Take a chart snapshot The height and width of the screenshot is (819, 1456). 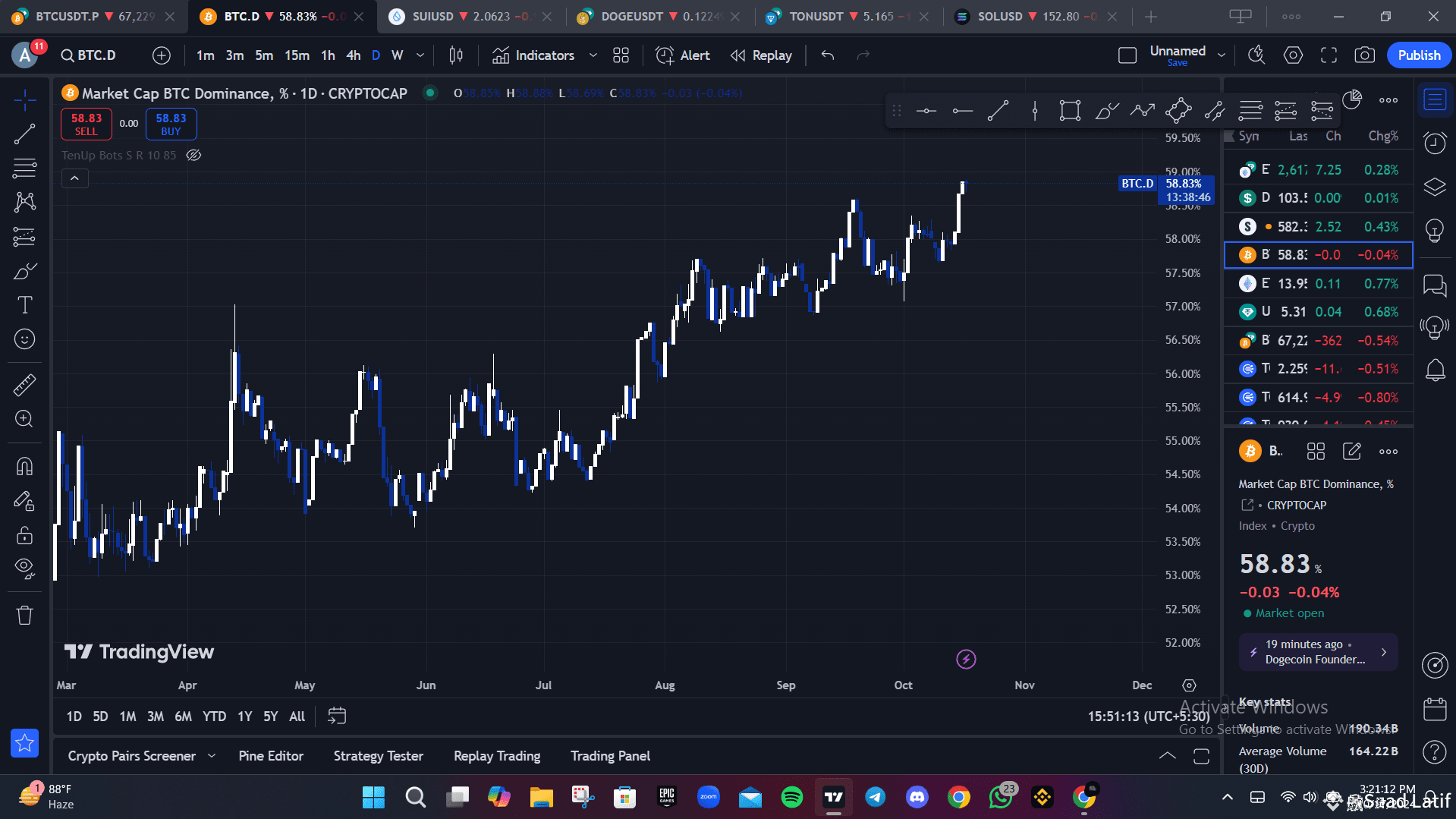pos(1364,55)
